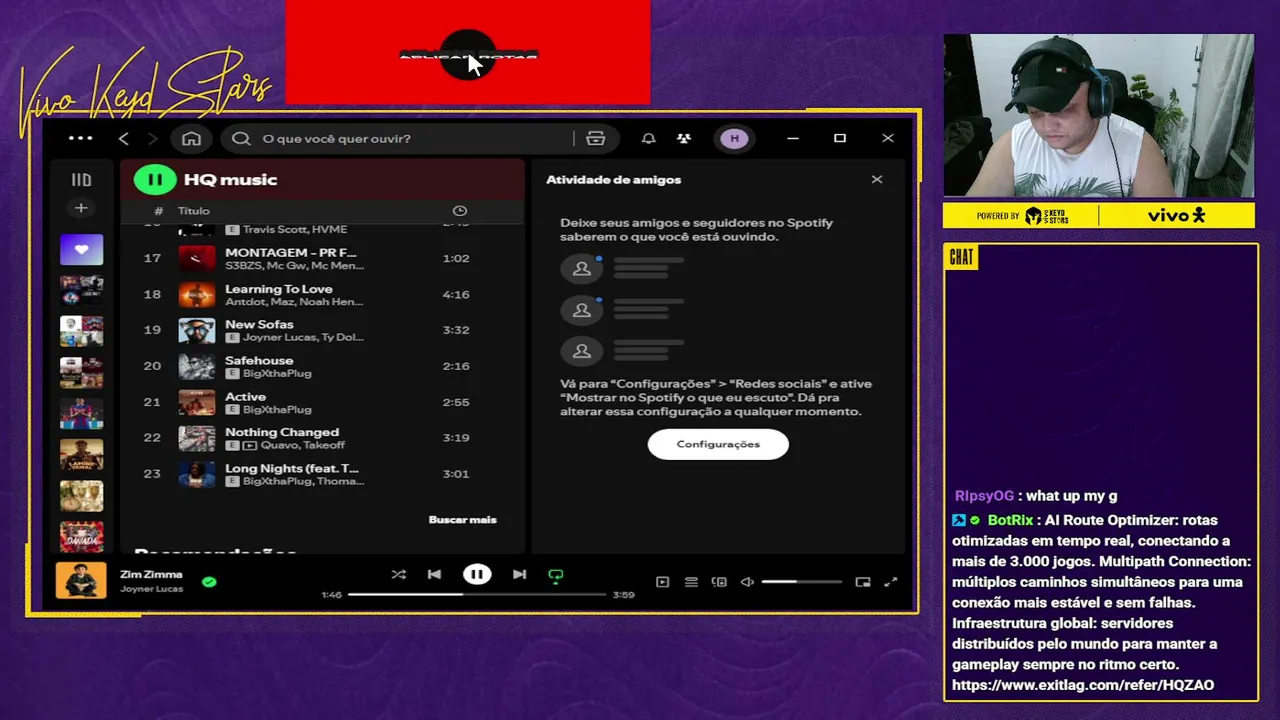The width and height of the screenshot is (1280, 720).
Task: Toggle shuffle playback
Action: (398, 575)
